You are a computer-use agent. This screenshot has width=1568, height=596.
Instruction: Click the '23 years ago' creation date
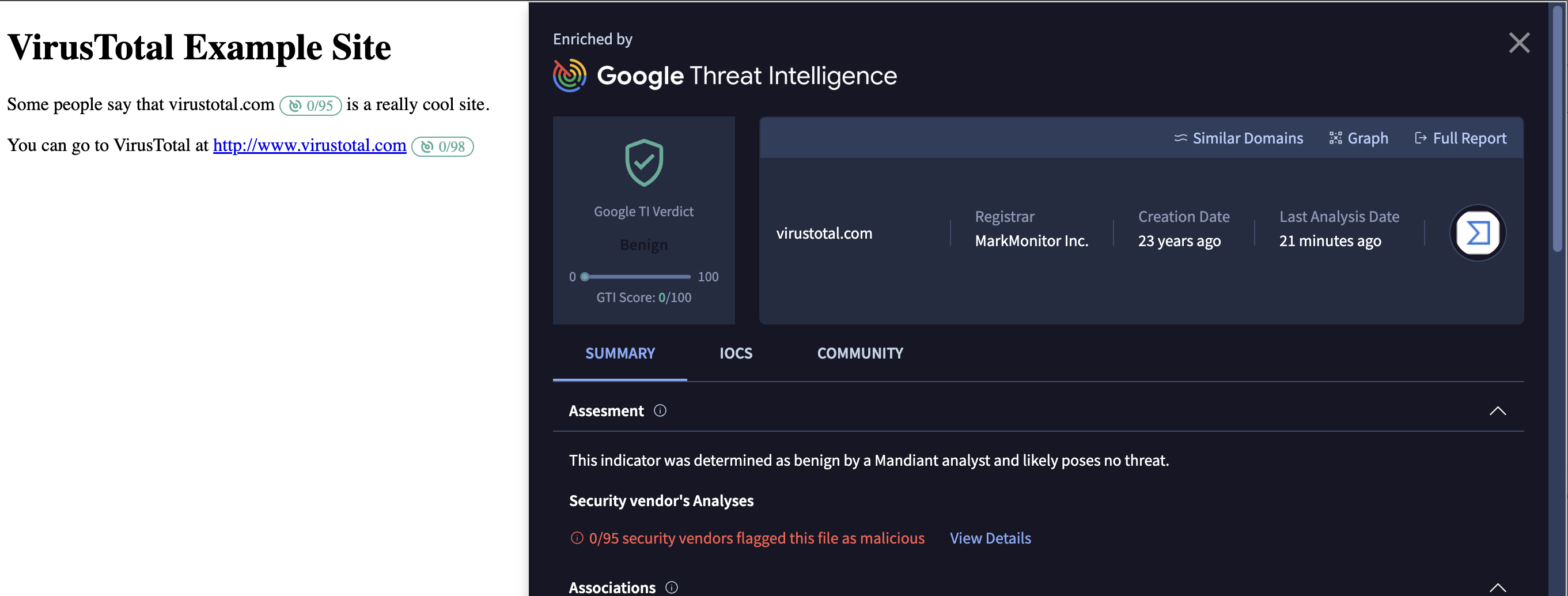pyautogui.click(x=1179, y=241)
